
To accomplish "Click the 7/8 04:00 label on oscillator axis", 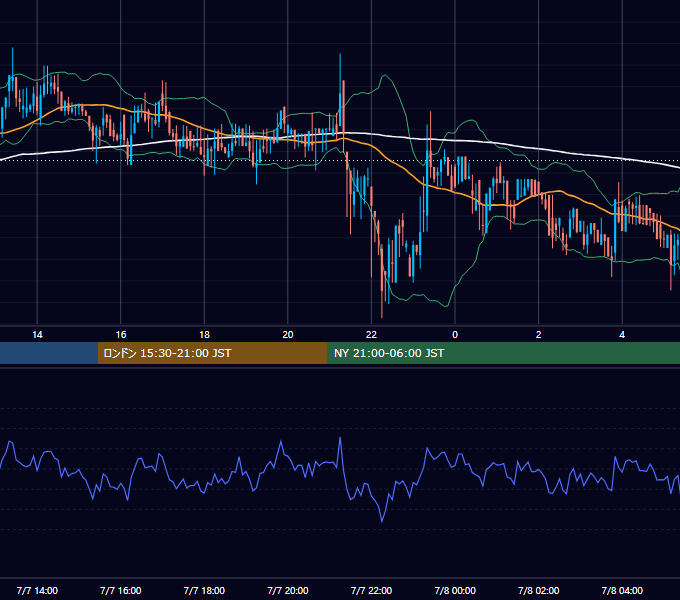I will pos(622,590).
